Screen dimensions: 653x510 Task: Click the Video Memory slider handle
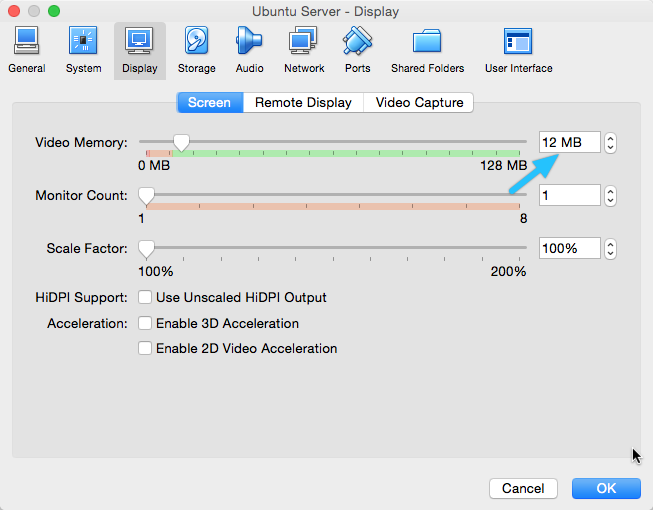point(181,143)
